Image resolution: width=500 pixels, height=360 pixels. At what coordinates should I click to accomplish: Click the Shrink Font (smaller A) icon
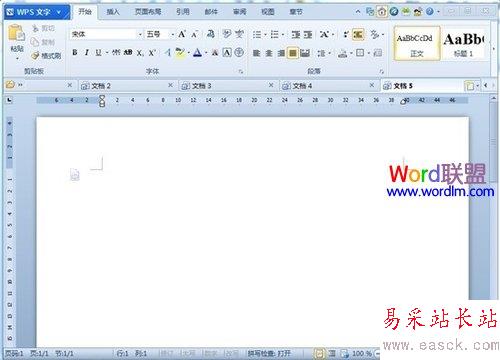point(195,34)
